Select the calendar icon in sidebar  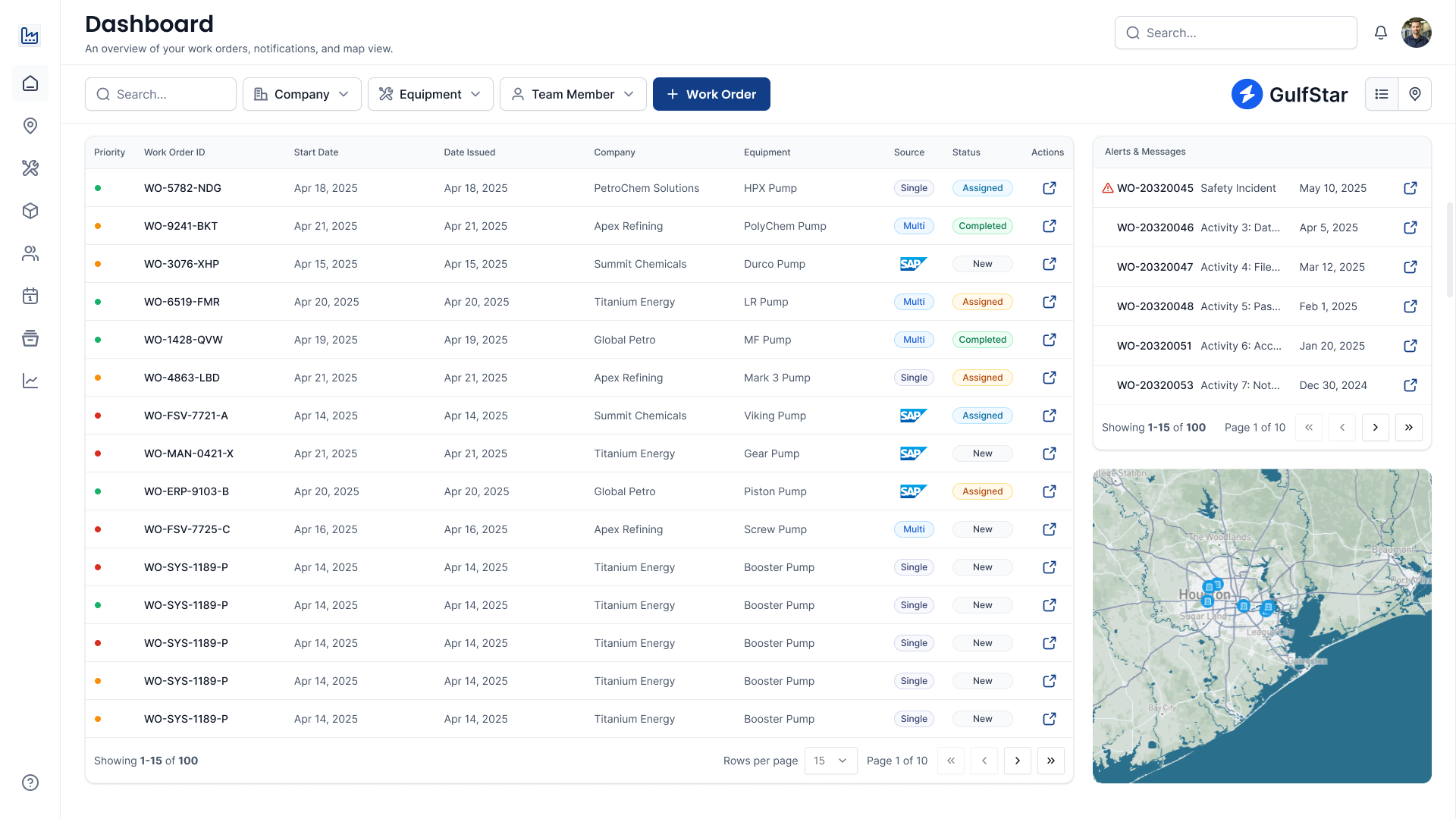tap(30, 296)
